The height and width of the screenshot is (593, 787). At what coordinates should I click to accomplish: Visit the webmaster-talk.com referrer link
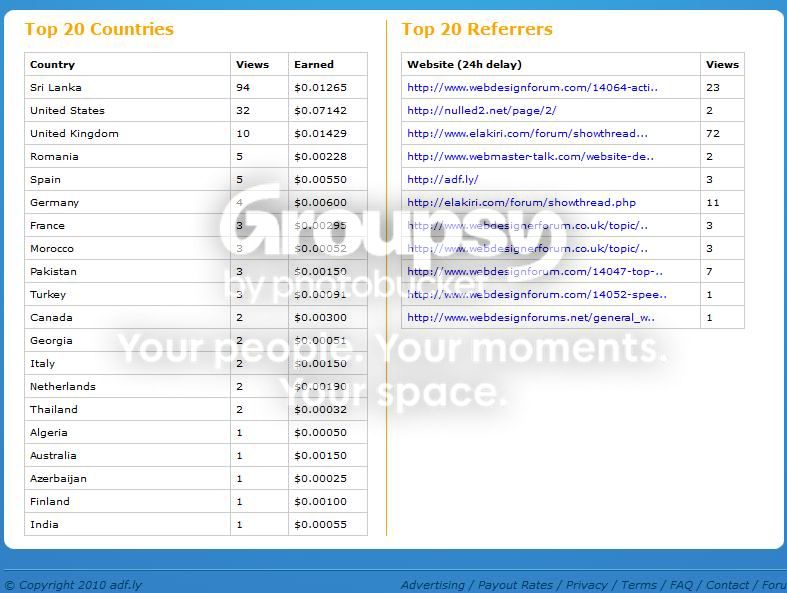point(530,157)
